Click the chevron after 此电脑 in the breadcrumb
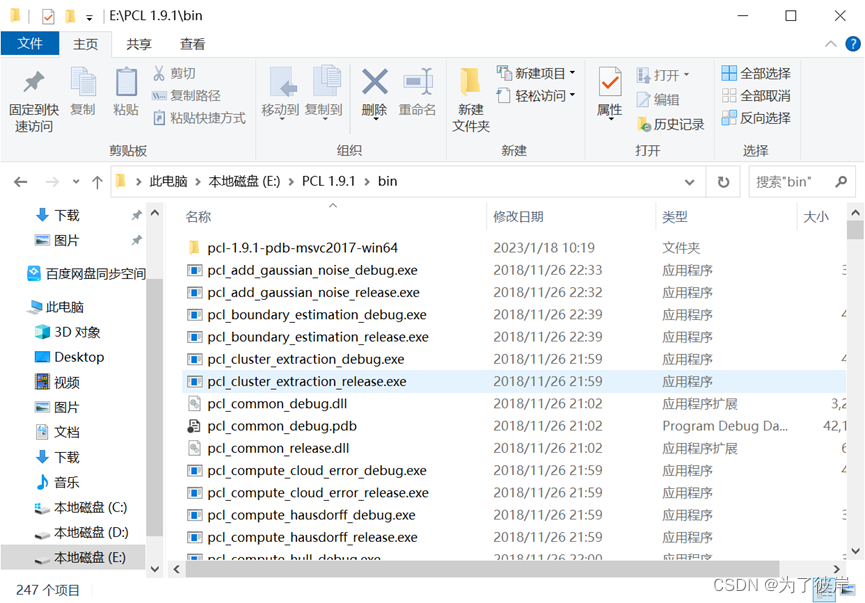The height and width of the screenshot is (603, 865). pyautogui.click(x=198, y=182)
